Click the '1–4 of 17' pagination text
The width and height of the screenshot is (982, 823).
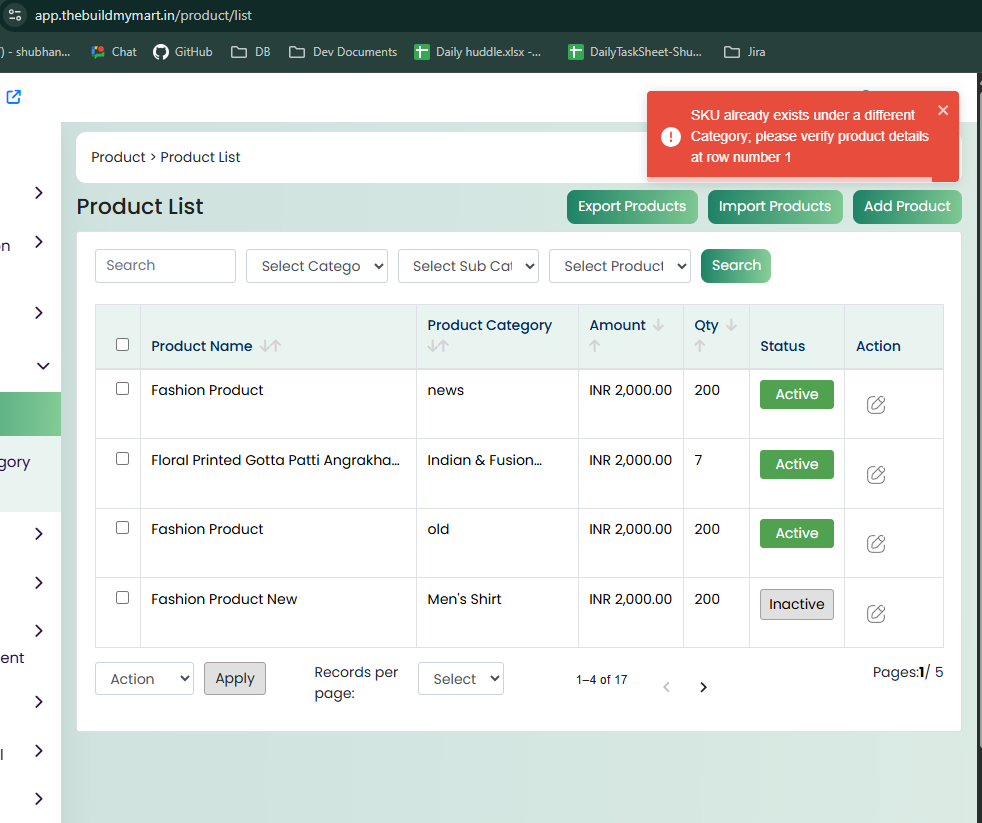point(602,680)
